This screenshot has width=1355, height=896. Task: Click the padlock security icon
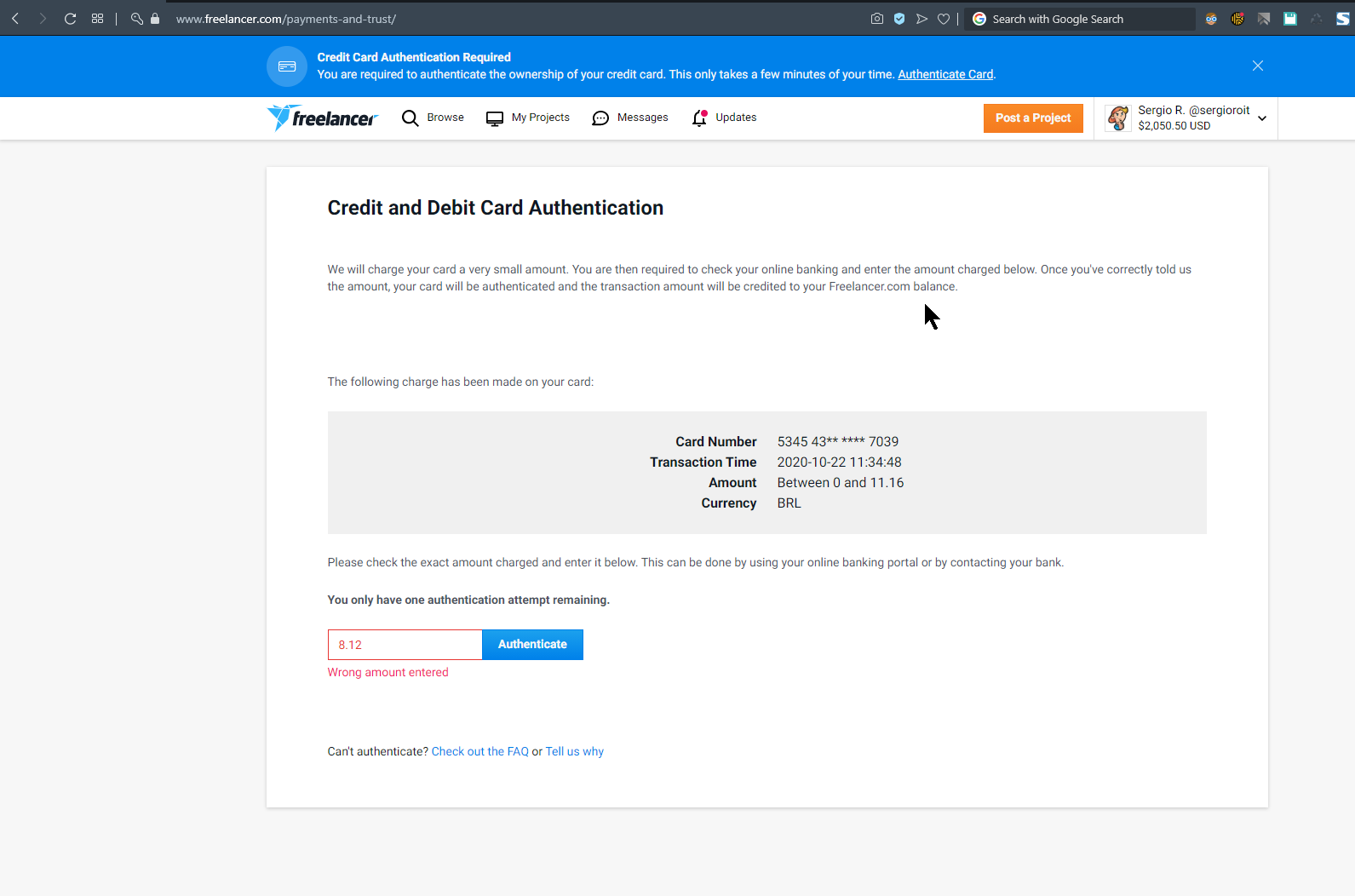tap(155, 19)
